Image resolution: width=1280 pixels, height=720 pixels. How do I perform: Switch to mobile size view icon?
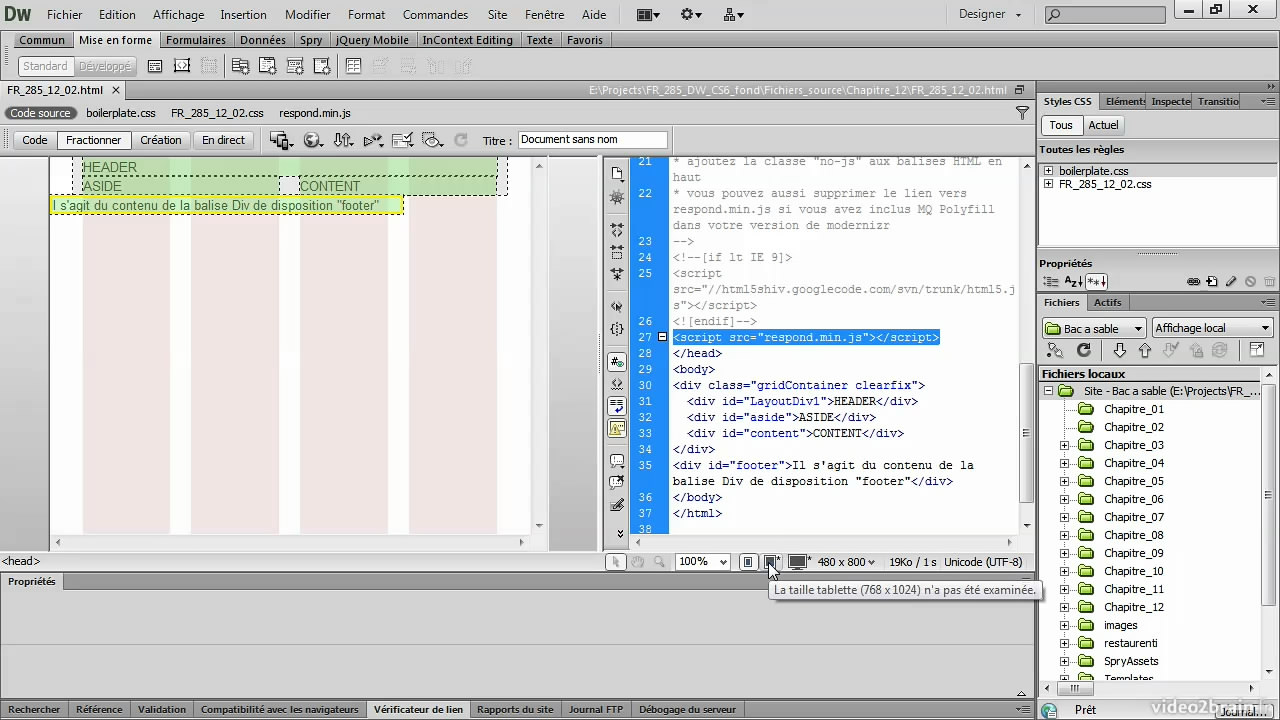[747, 562]
